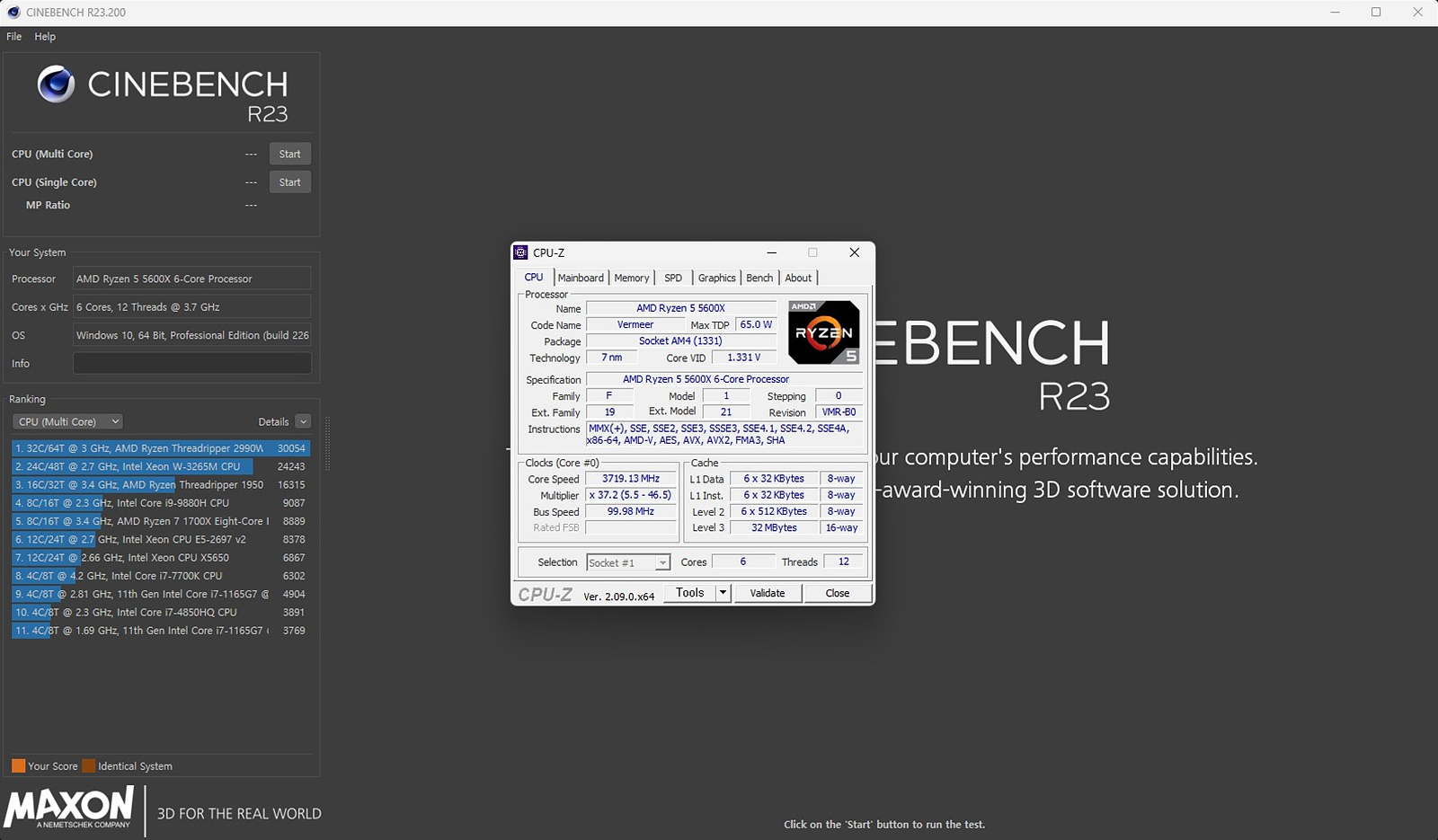Click the Bus Speed 99.98 MHz value
Viewport: 1438px width, 840px height.
point(630,511)
